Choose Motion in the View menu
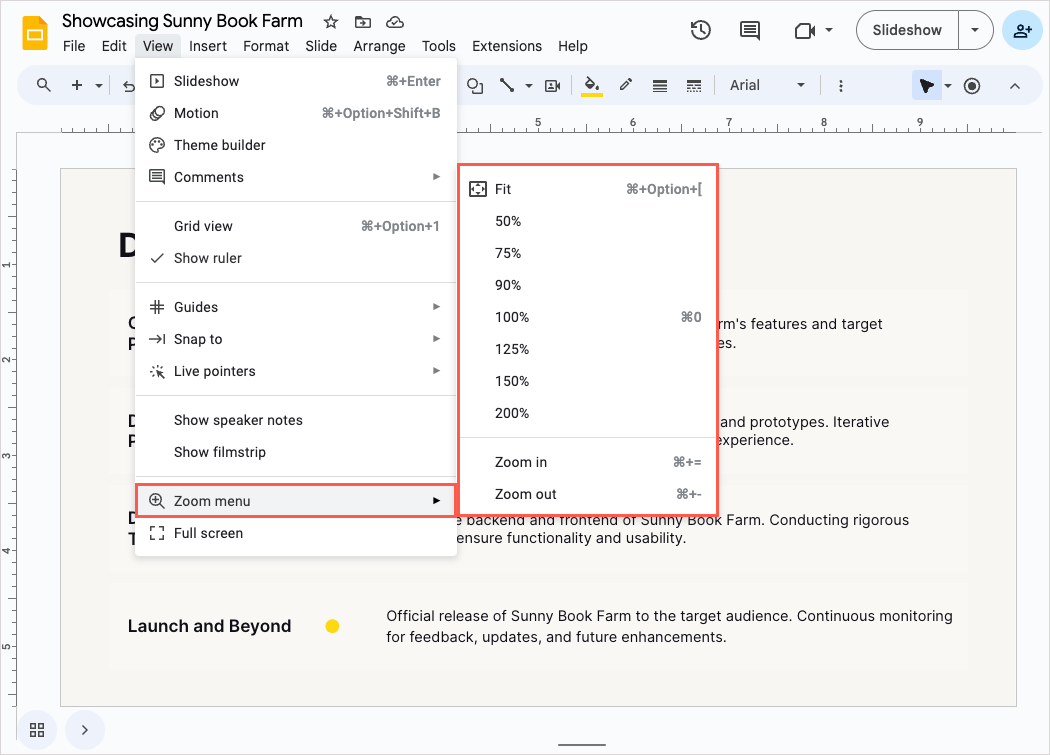 pos(296,113)
